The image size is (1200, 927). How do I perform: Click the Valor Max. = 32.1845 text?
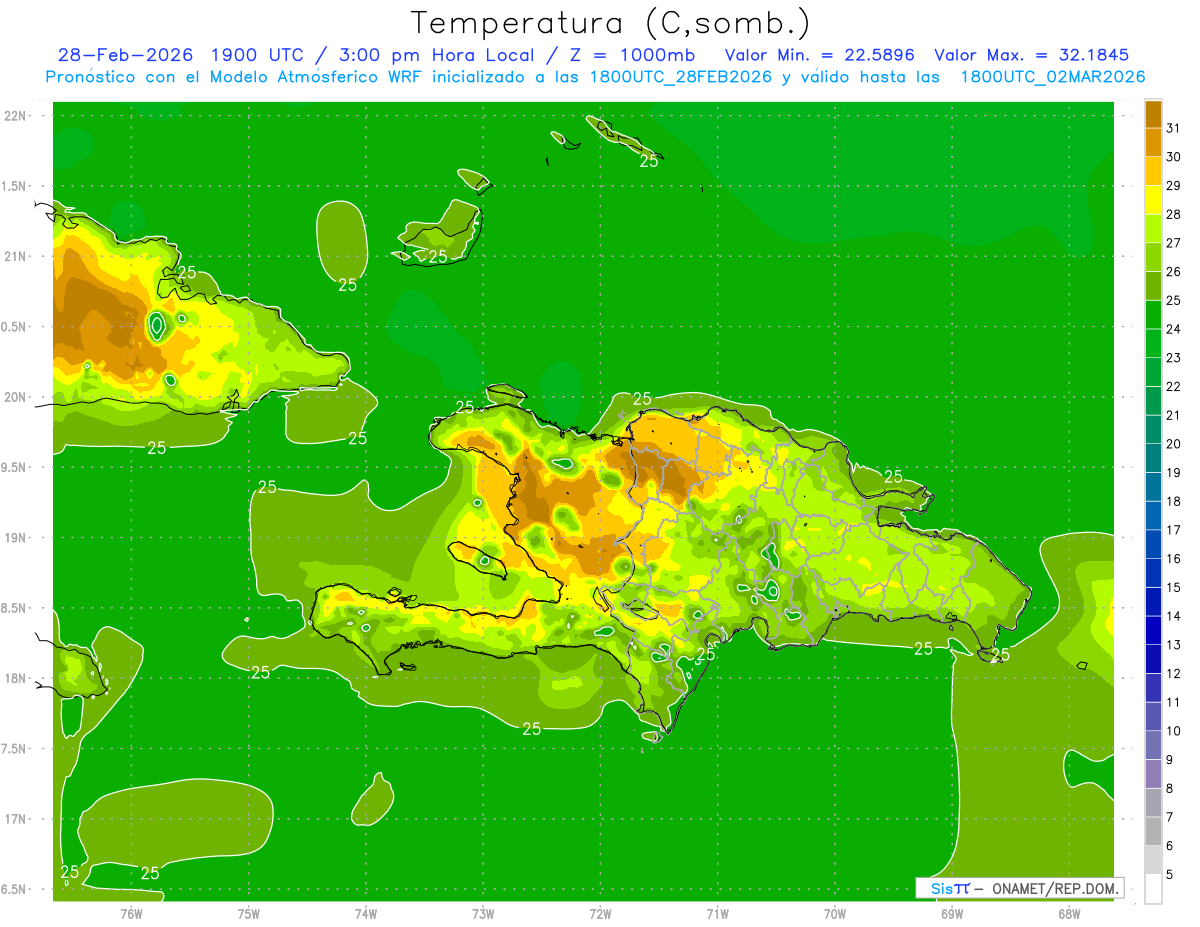click(x=1032, y=55)
